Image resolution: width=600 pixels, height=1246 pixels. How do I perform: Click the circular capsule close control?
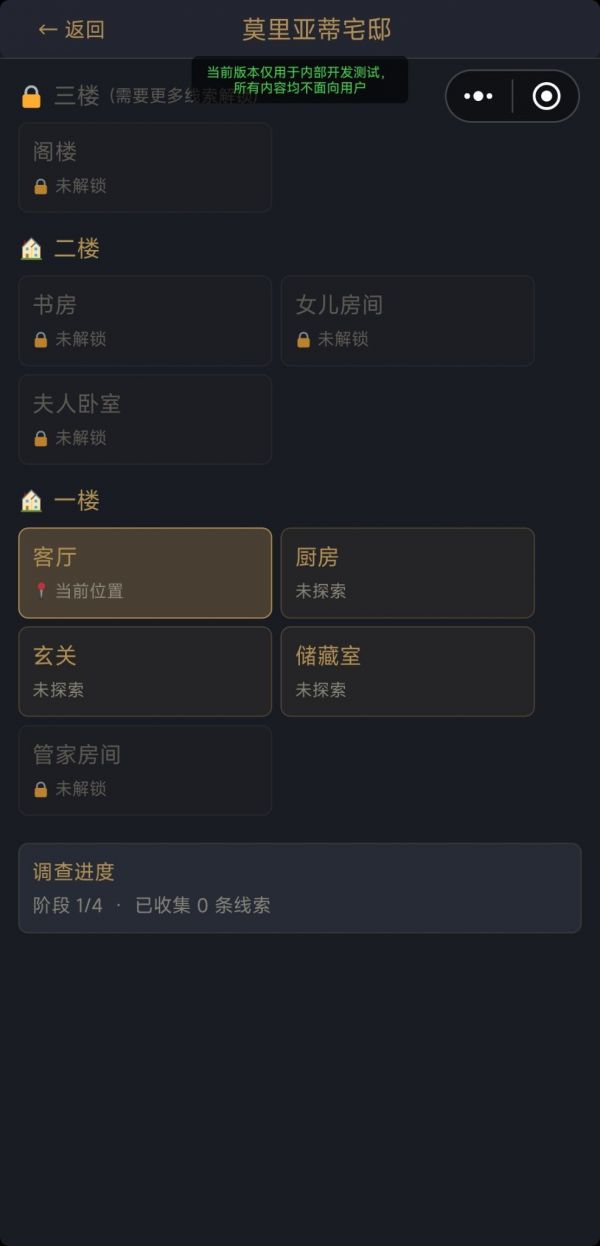point(544,96)
